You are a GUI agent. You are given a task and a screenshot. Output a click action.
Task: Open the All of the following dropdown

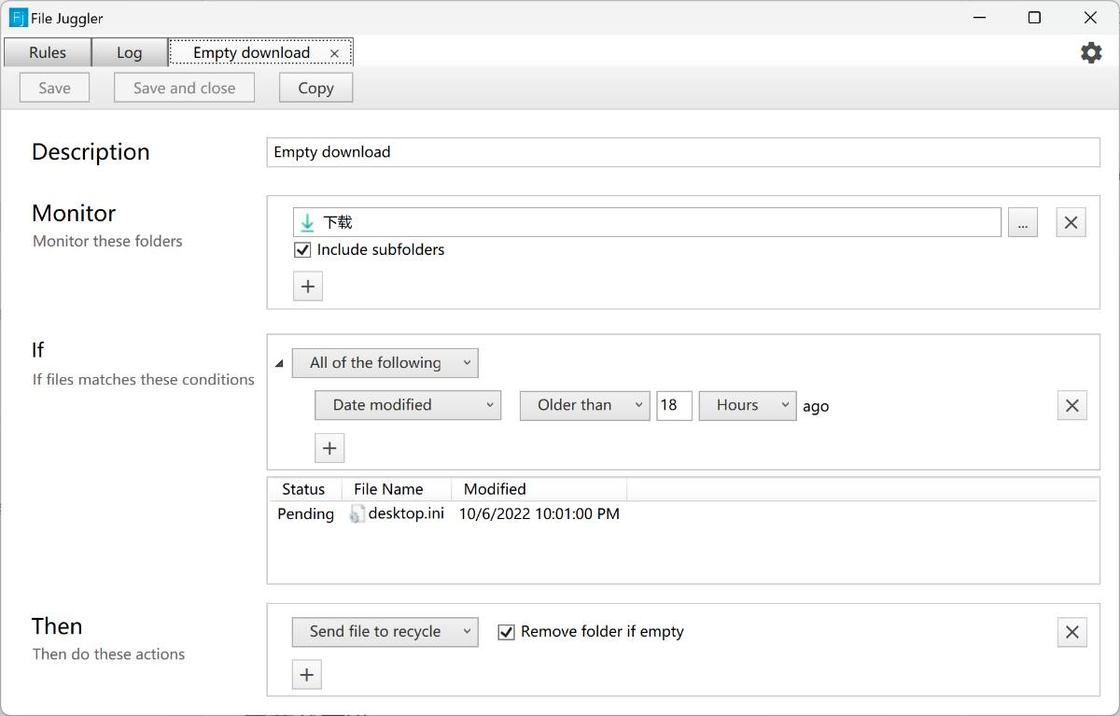[x=385, y=363]
